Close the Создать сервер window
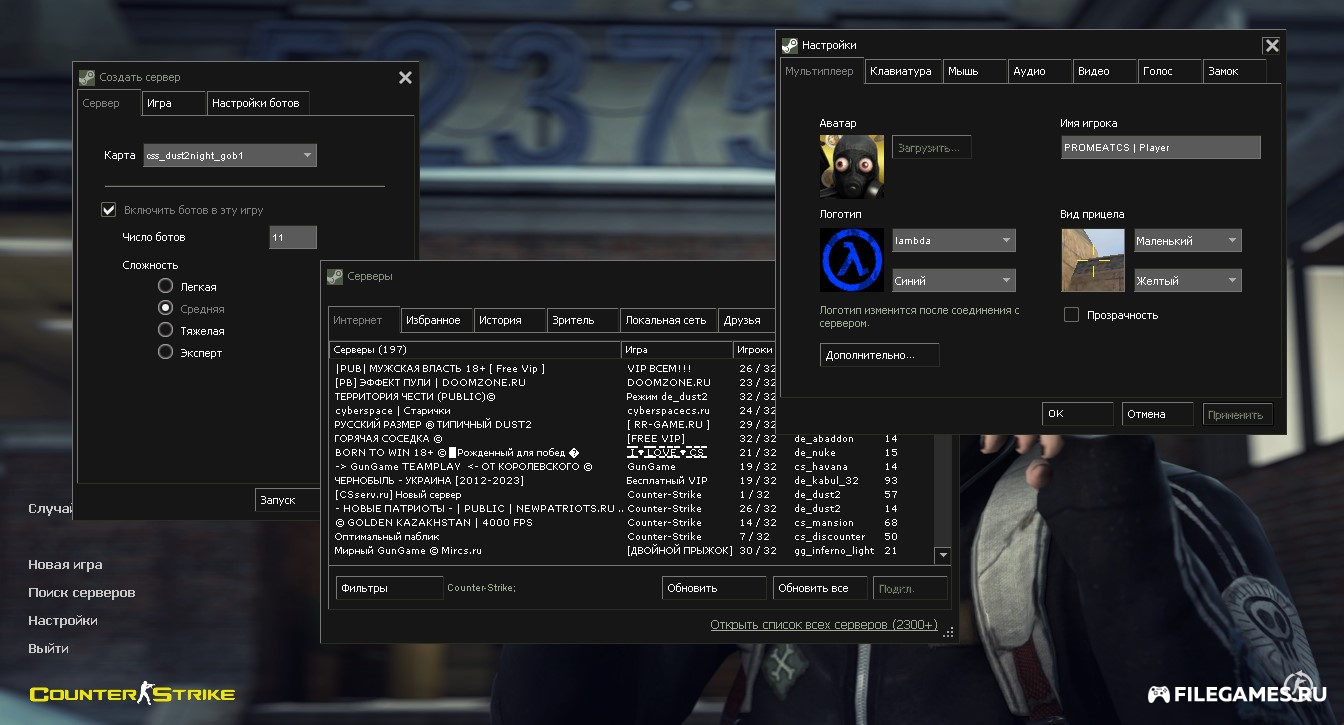The width and height of the screenshot is (1344, 725). tap(405, 78)
